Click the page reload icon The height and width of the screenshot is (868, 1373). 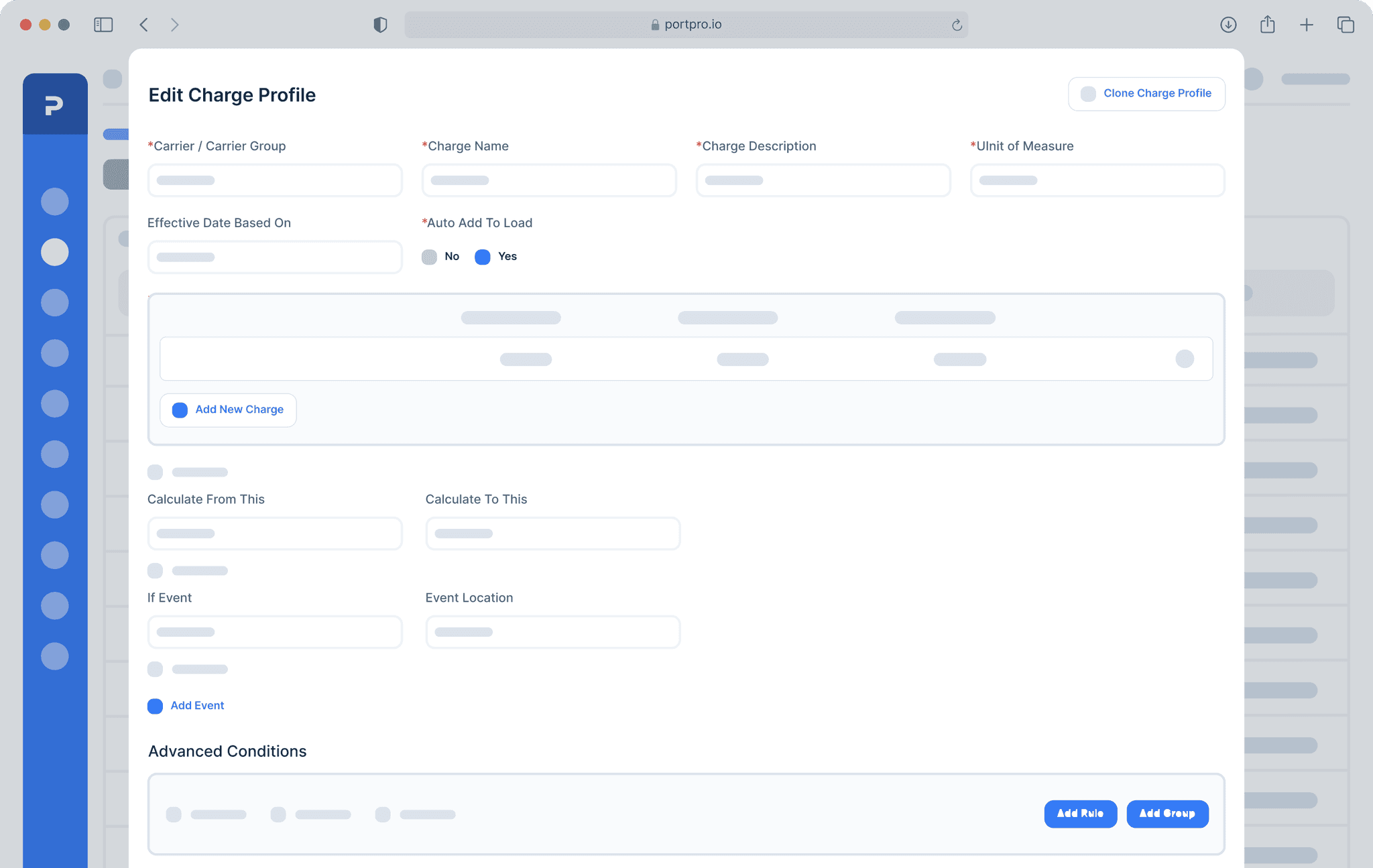click(957, 25)
